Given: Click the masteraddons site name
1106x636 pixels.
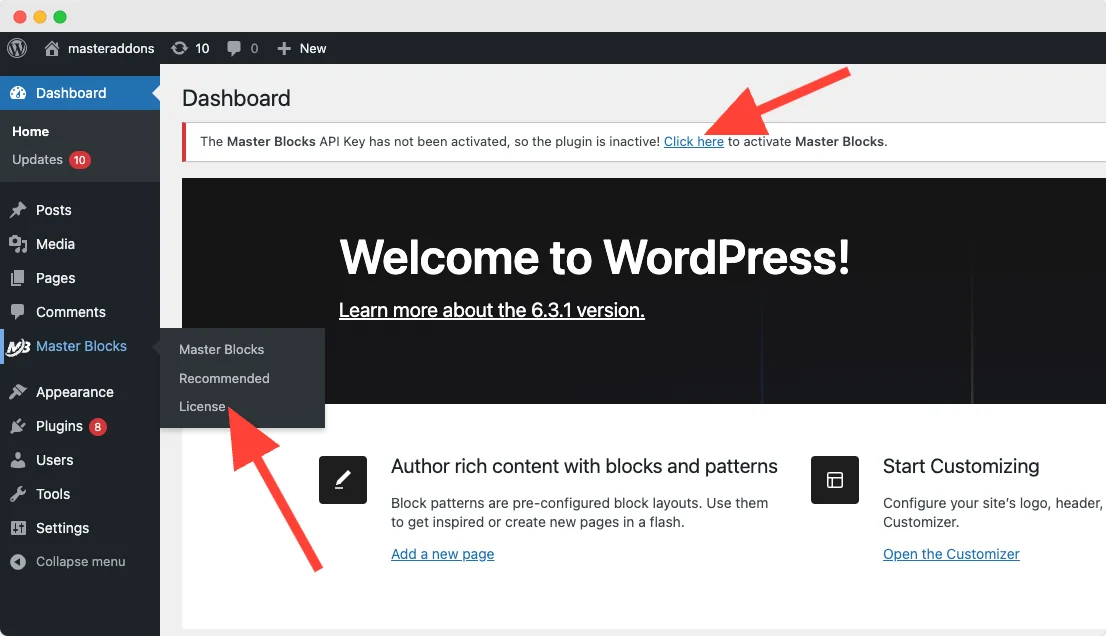Looking at the screenshot, I should click(x=111, y=49).
